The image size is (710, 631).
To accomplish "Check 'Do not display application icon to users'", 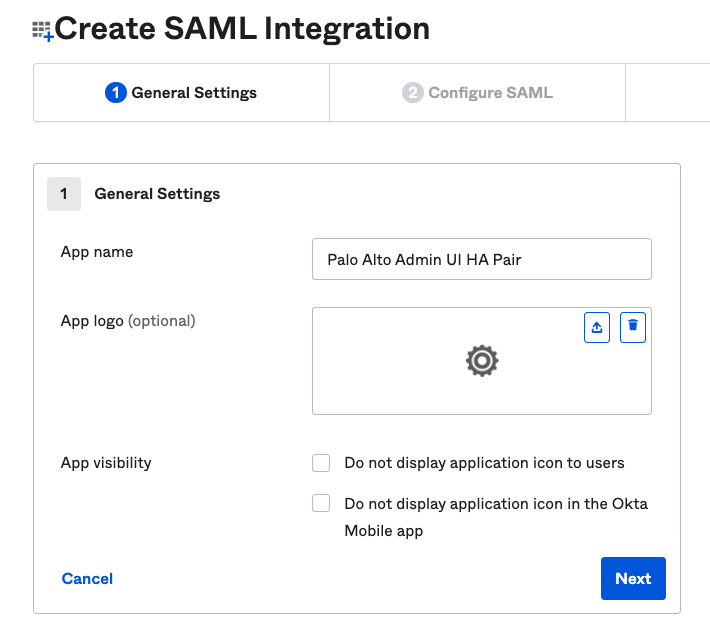I will [x=321, y=463].
